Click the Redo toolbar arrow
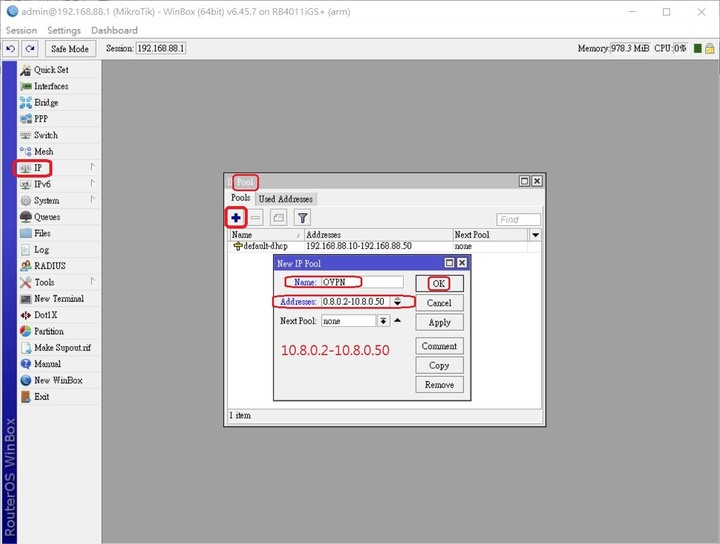Viewport: 720px width, 544px height. 30,48
